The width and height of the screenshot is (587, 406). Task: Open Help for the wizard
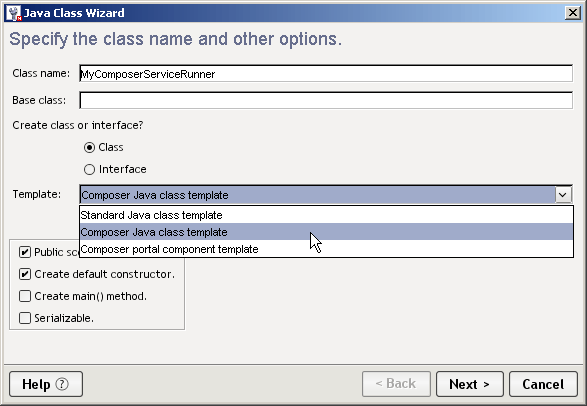point(46,384)
